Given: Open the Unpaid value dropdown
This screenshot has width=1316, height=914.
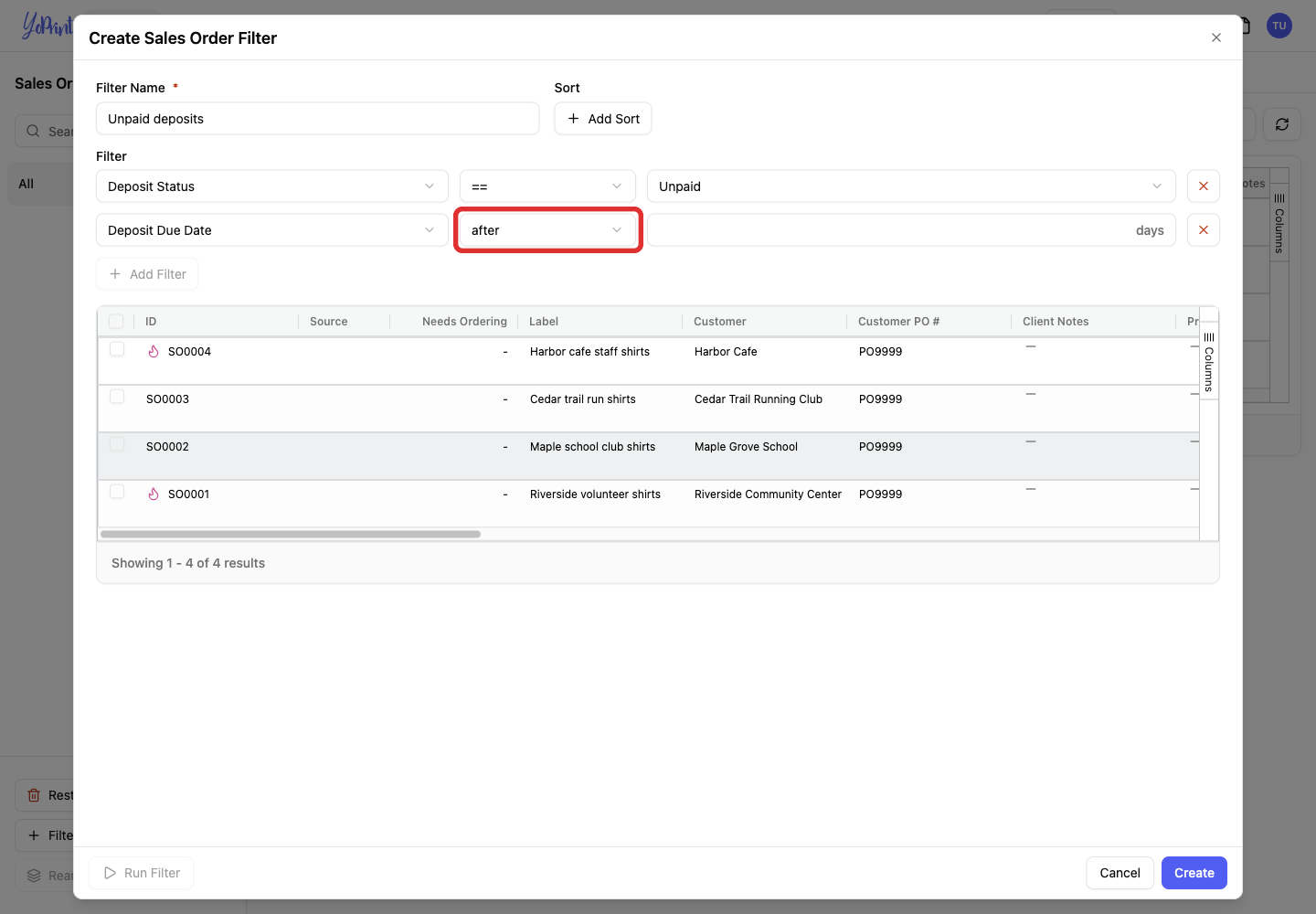Looking at the screenshot, I should coord(911,186).
